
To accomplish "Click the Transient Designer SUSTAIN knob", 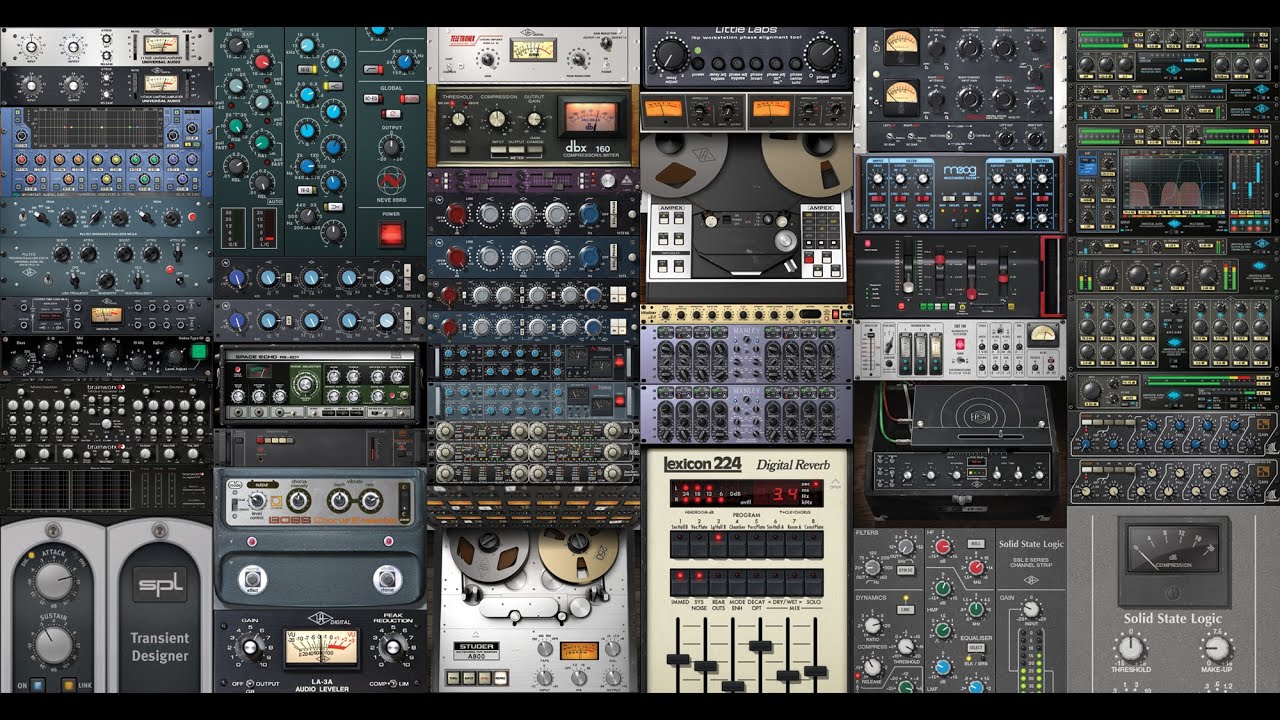I will pyautogui.click(x=54, y=645).
